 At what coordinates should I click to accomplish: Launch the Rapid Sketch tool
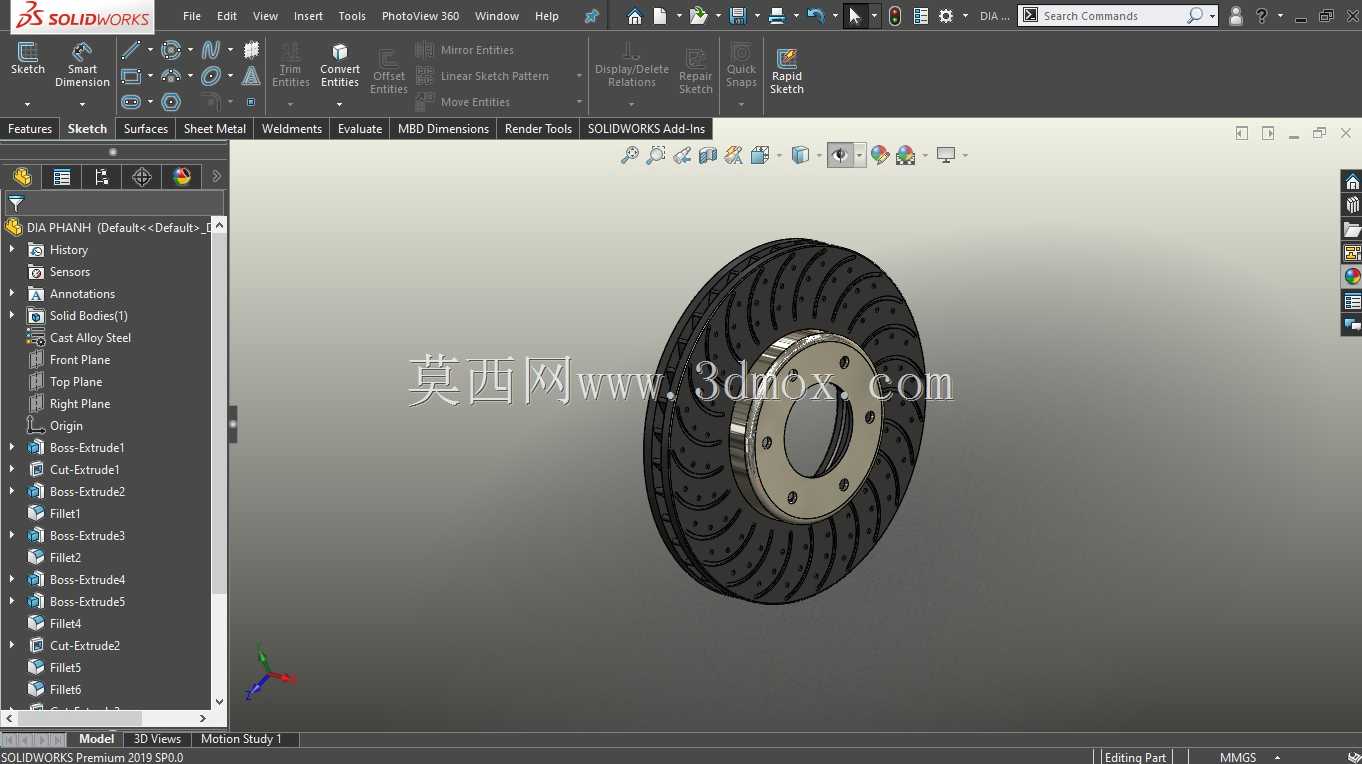[x=787, y=70]
